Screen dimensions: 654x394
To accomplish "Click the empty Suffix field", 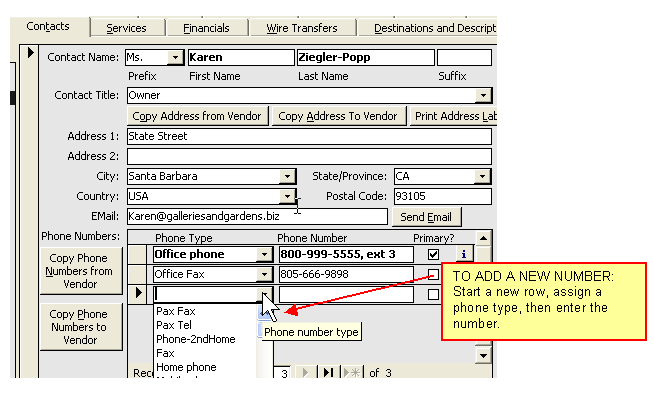I will 464,58.
